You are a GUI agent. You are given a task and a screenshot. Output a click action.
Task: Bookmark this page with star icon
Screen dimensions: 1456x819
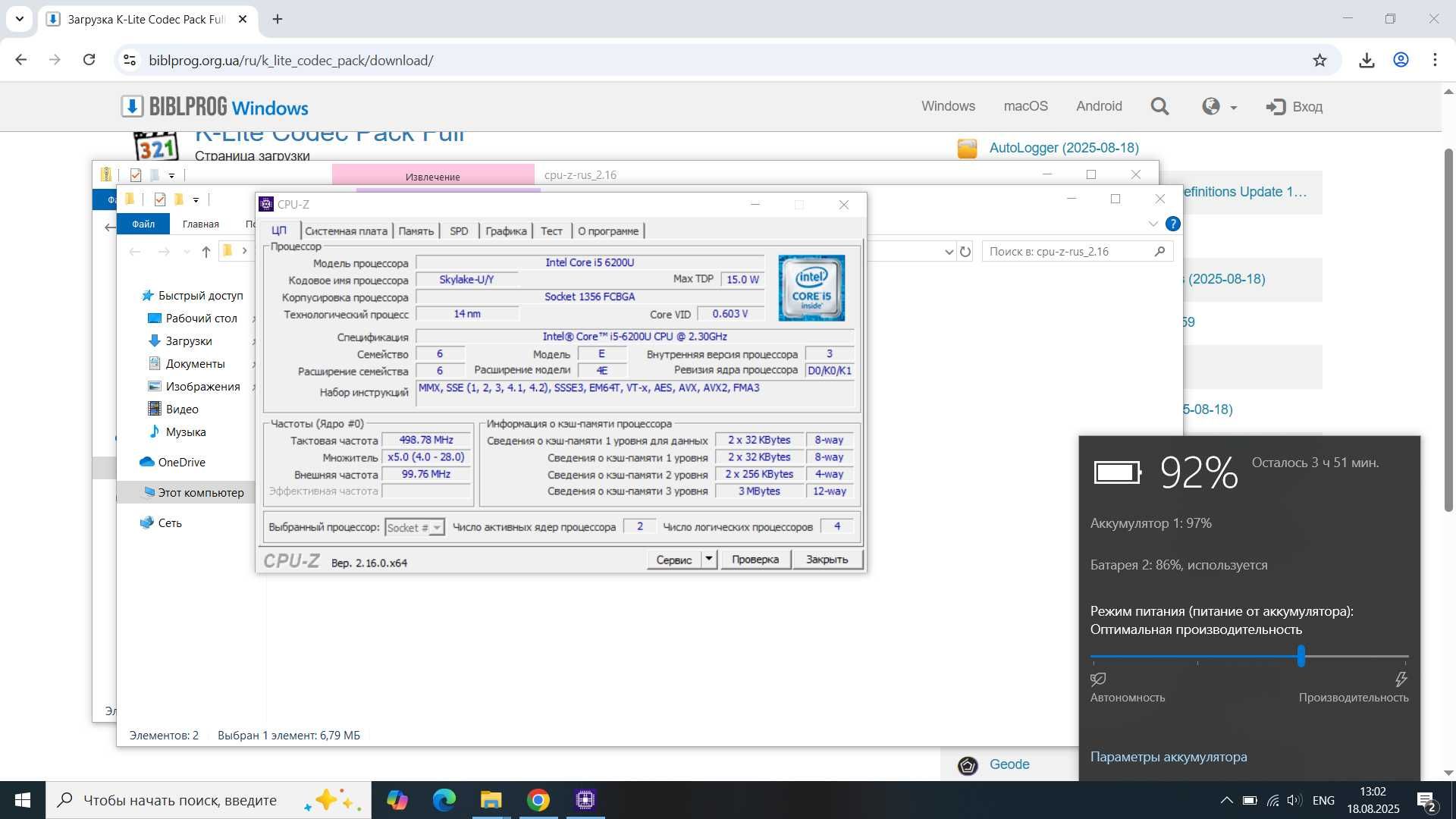(x=1319, y=60)
